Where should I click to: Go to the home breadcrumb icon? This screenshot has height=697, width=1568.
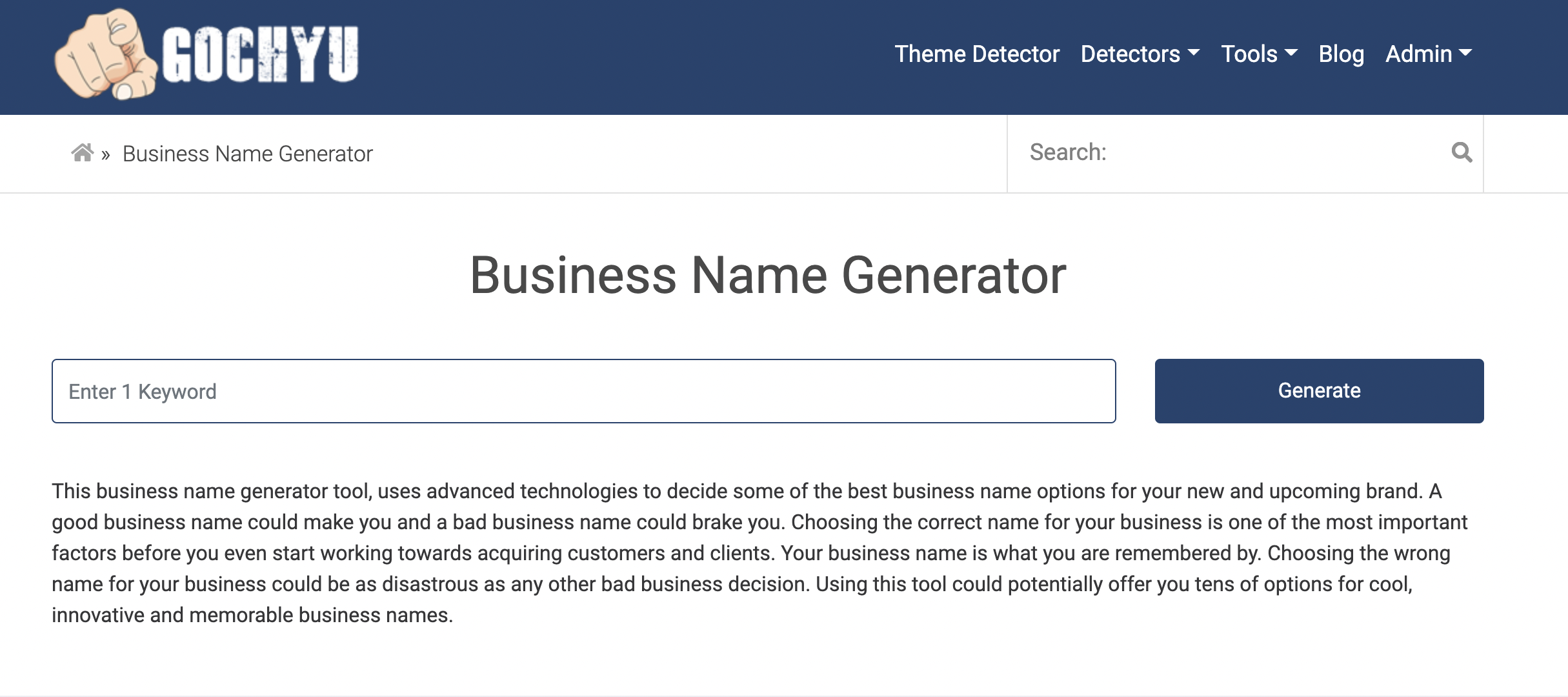[82, 153]
